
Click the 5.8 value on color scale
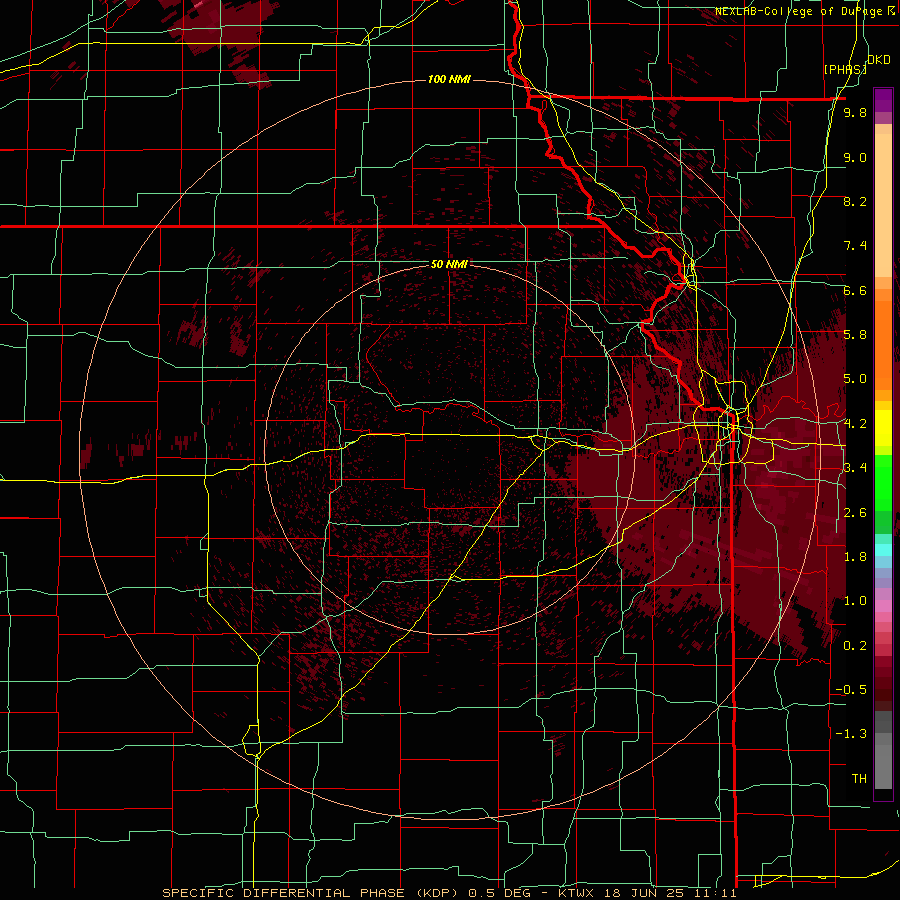[855, 335]
